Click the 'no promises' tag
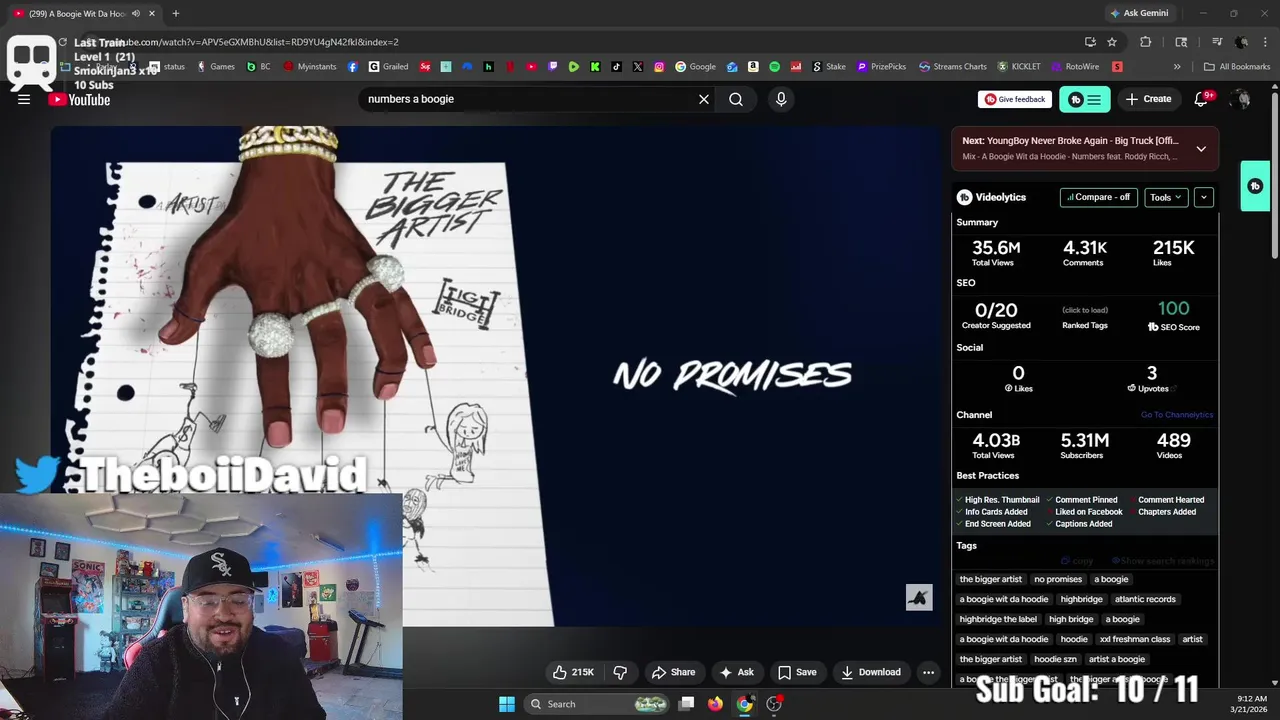This screenshot has height=720, width=1280. (x=1058, y=579)
